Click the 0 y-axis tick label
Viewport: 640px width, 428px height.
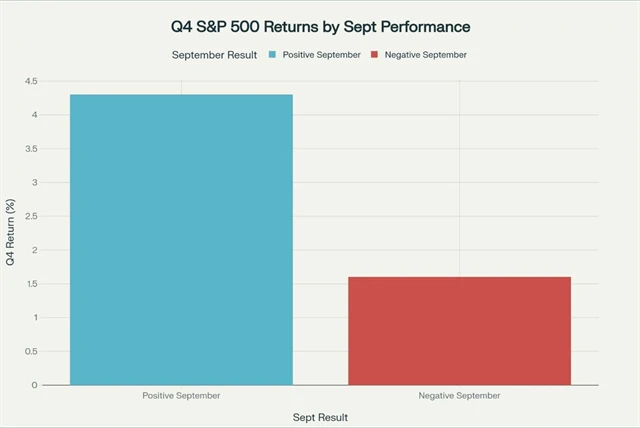(35, 385)
